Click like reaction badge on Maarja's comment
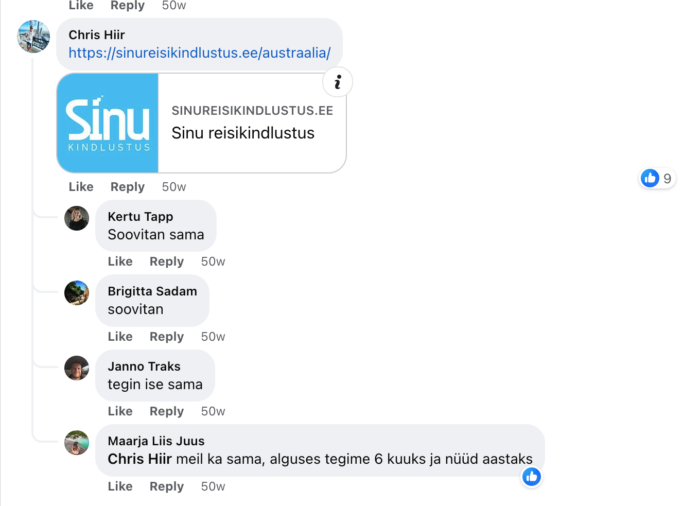This screenshot has height=506, width=700. point(531,477)
